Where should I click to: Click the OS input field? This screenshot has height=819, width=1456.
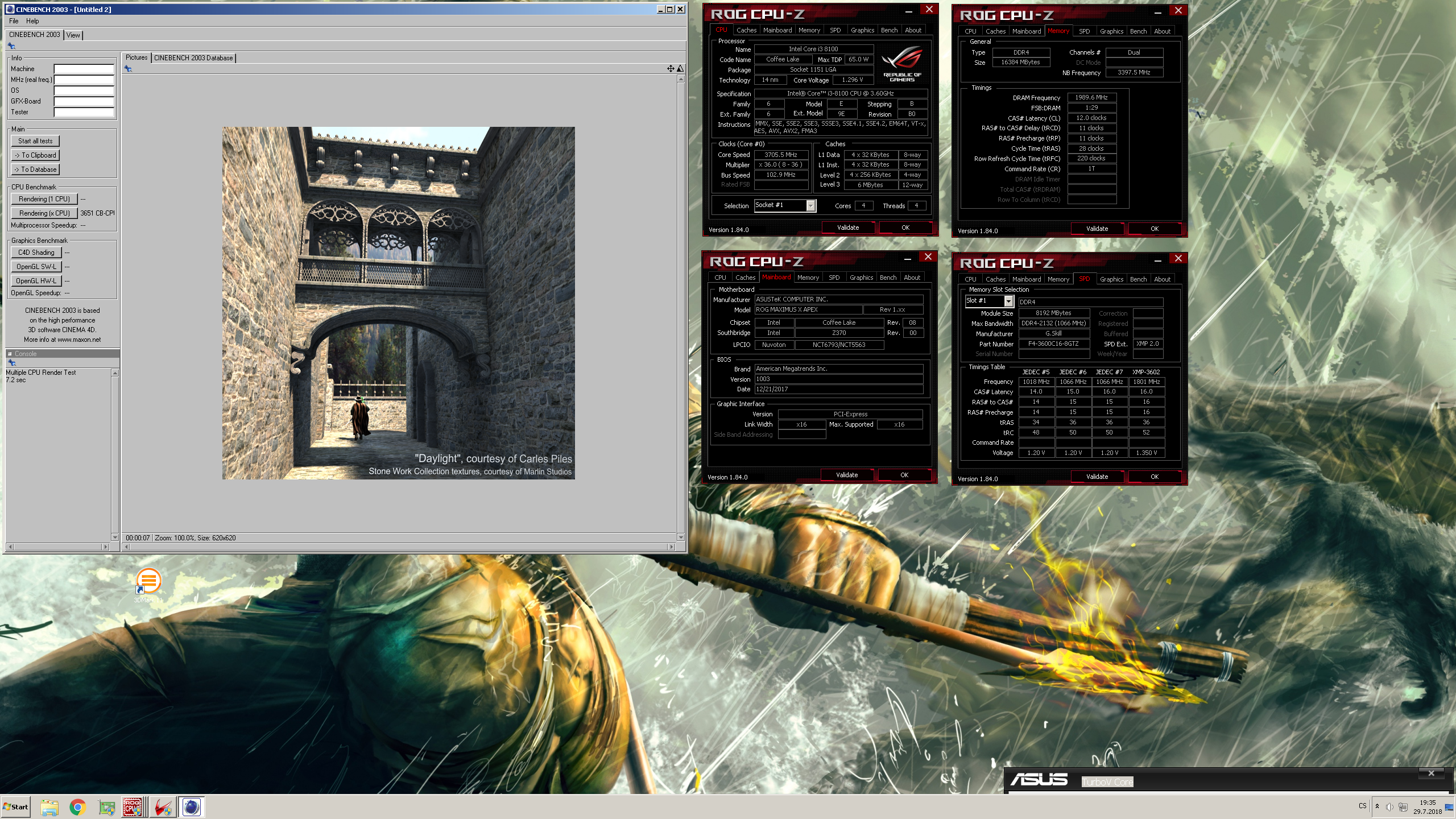point(84,90)
